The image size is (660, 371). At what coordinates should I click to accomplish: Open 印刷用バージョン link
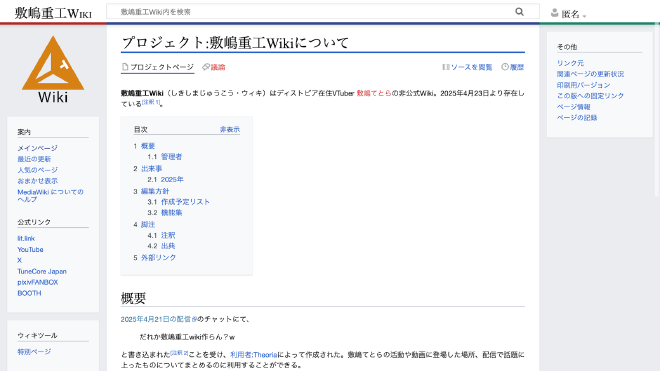[583, 85]
